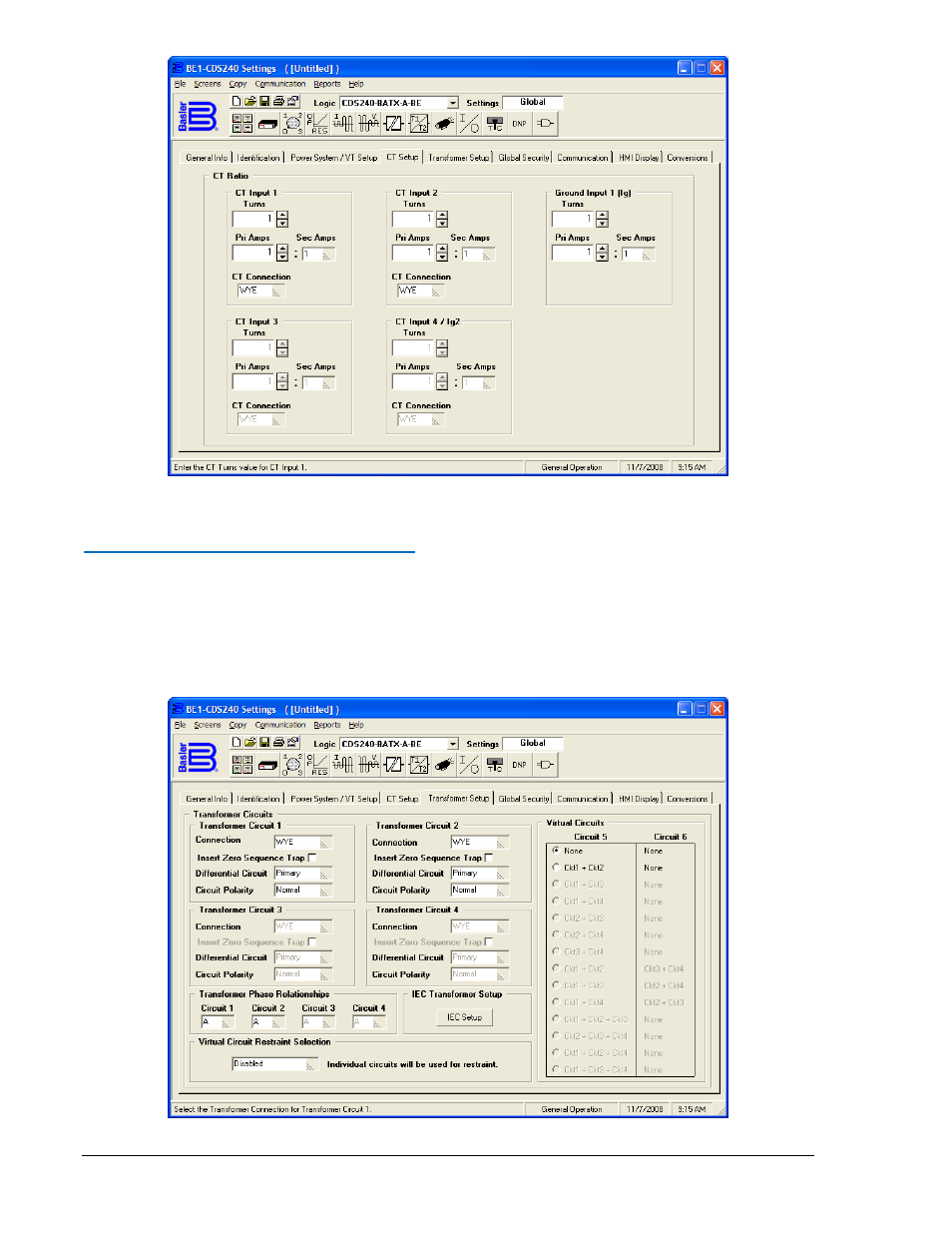Click Open folder icon in Transformer Setup window
Viewport: 952px width, 1233px height.
pyautogui.click(x=249, y=742)
